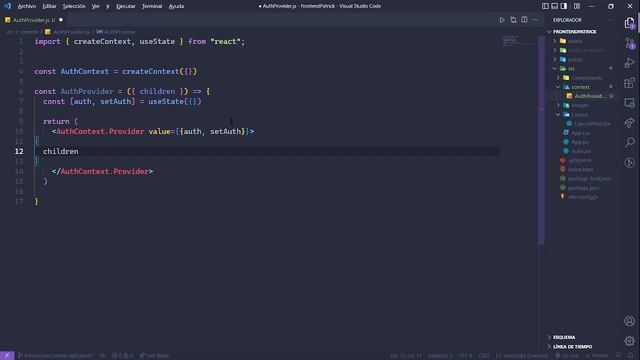Viewport: 640px width, 360px height.
Task: Open the circled play icon in the activity bar
Action: pos(629,163)
